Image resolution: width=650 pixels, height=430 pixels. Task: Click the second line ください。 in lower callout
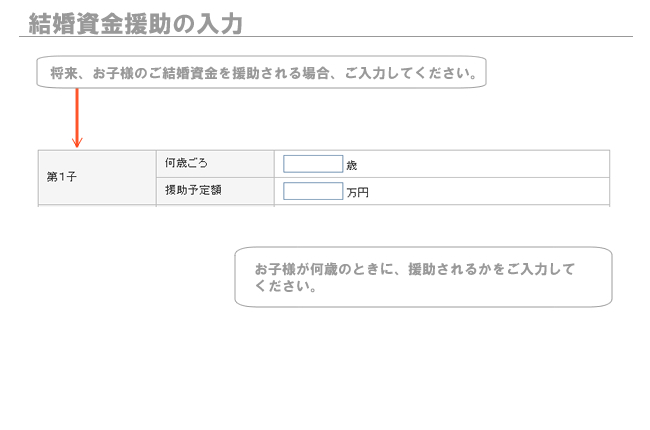[x=286, y=286]
